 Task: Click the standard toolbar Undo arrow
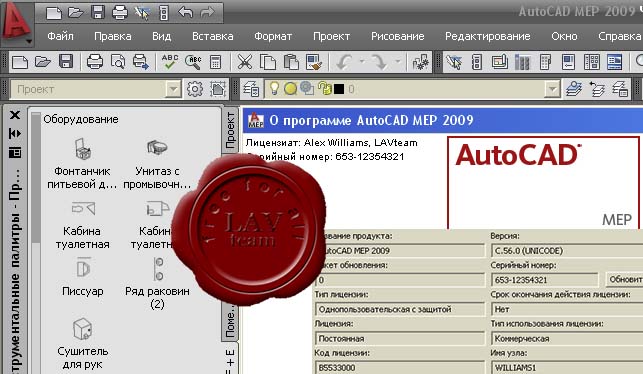tap(344, 62)
